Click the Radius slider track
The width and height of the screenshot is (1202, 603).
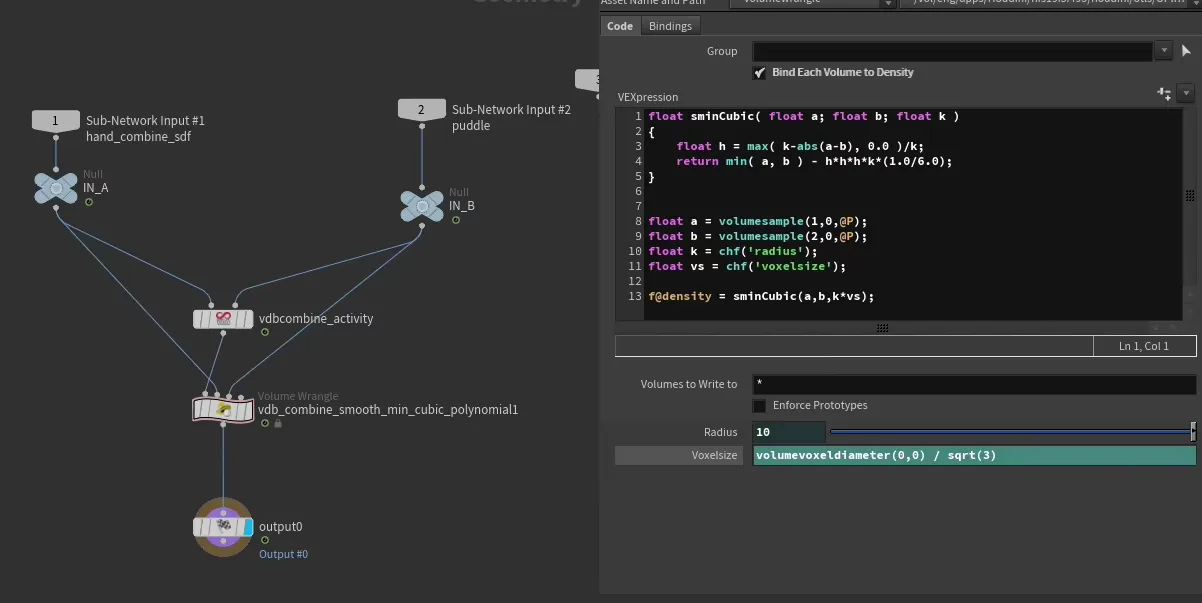1008,432
